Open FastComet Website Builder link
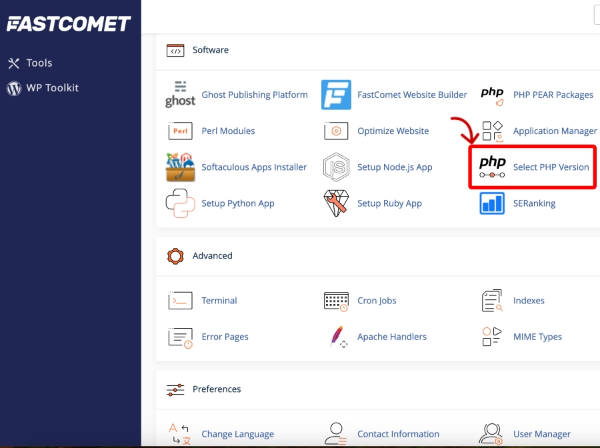Image resolution: width=600 pixels, height=448 pixels. tap(412, 94)
